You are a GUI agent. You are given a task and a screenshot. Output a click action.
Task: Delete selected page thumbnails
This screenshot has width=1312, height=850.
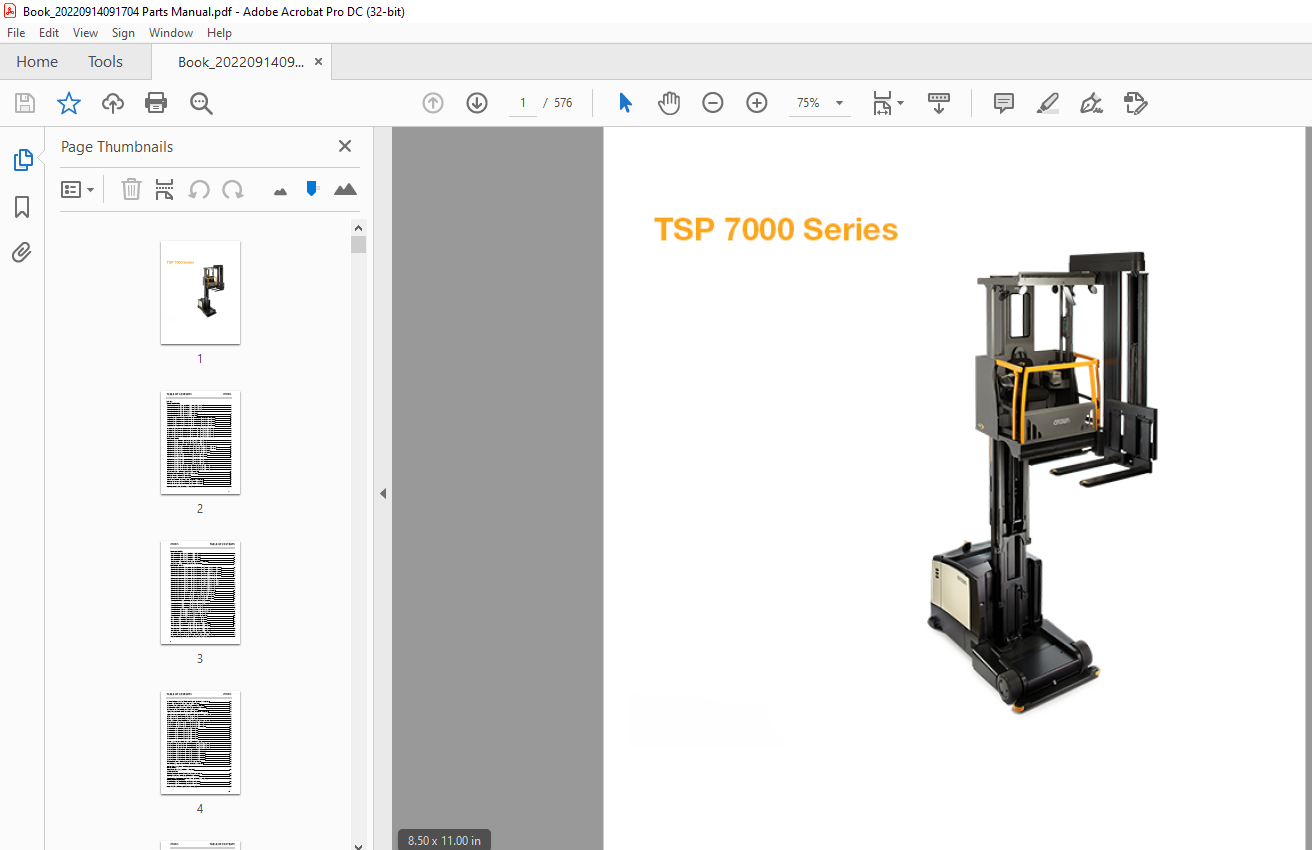click(x=131, y=189)
